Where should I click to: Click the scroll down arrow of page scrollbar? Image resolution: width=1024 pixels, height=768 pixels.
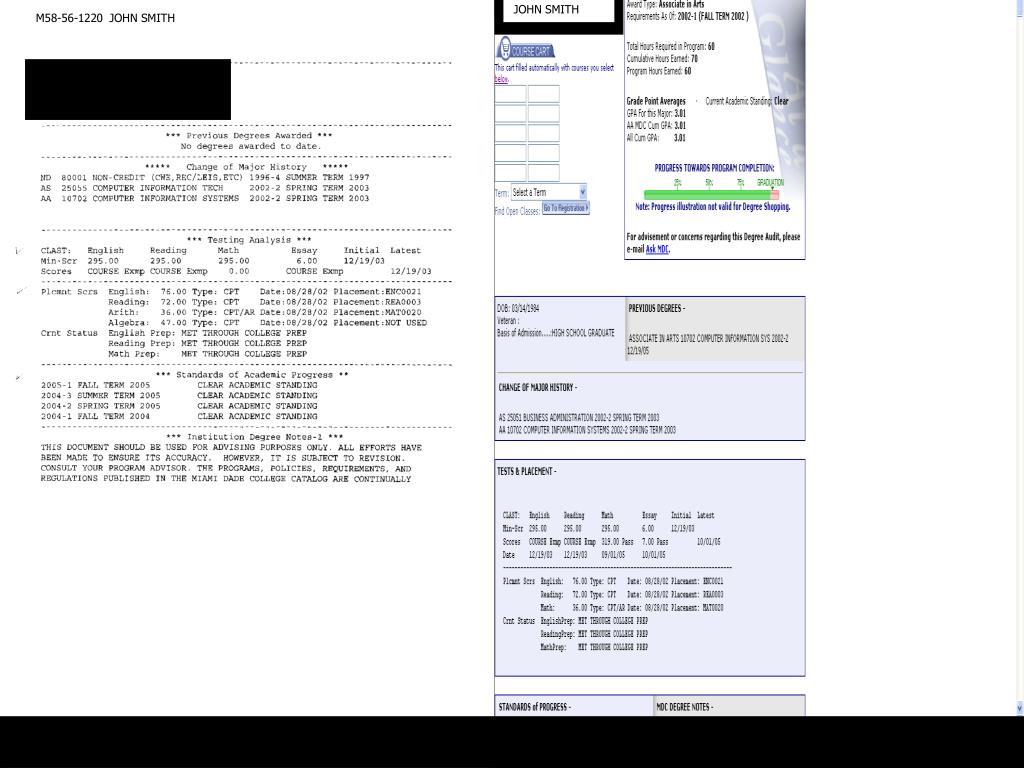click(x=1019, y=708)
